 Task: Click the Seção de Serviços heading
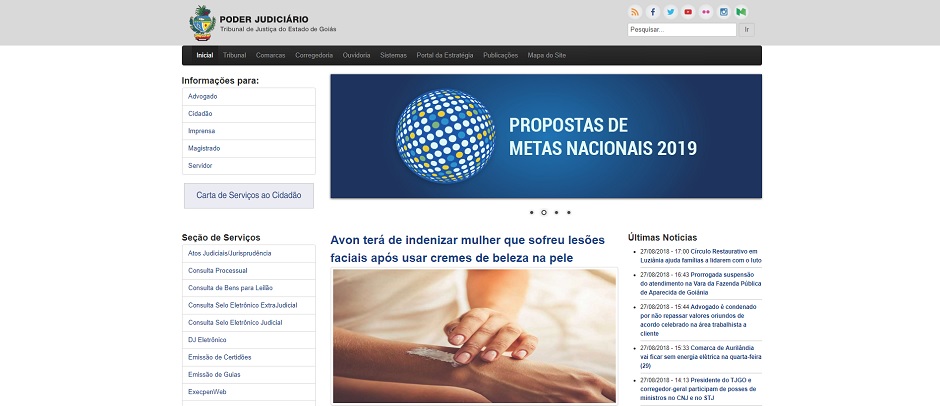(221, 237)
